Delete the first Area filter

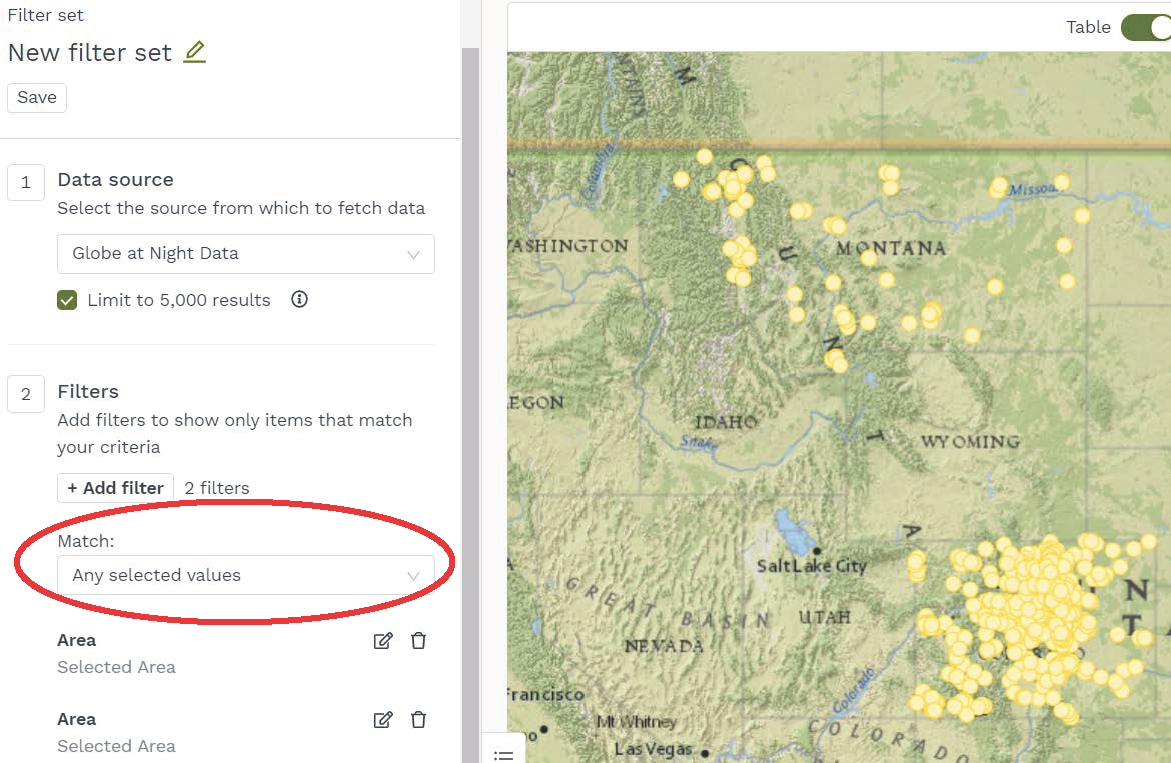pos(419,641)
